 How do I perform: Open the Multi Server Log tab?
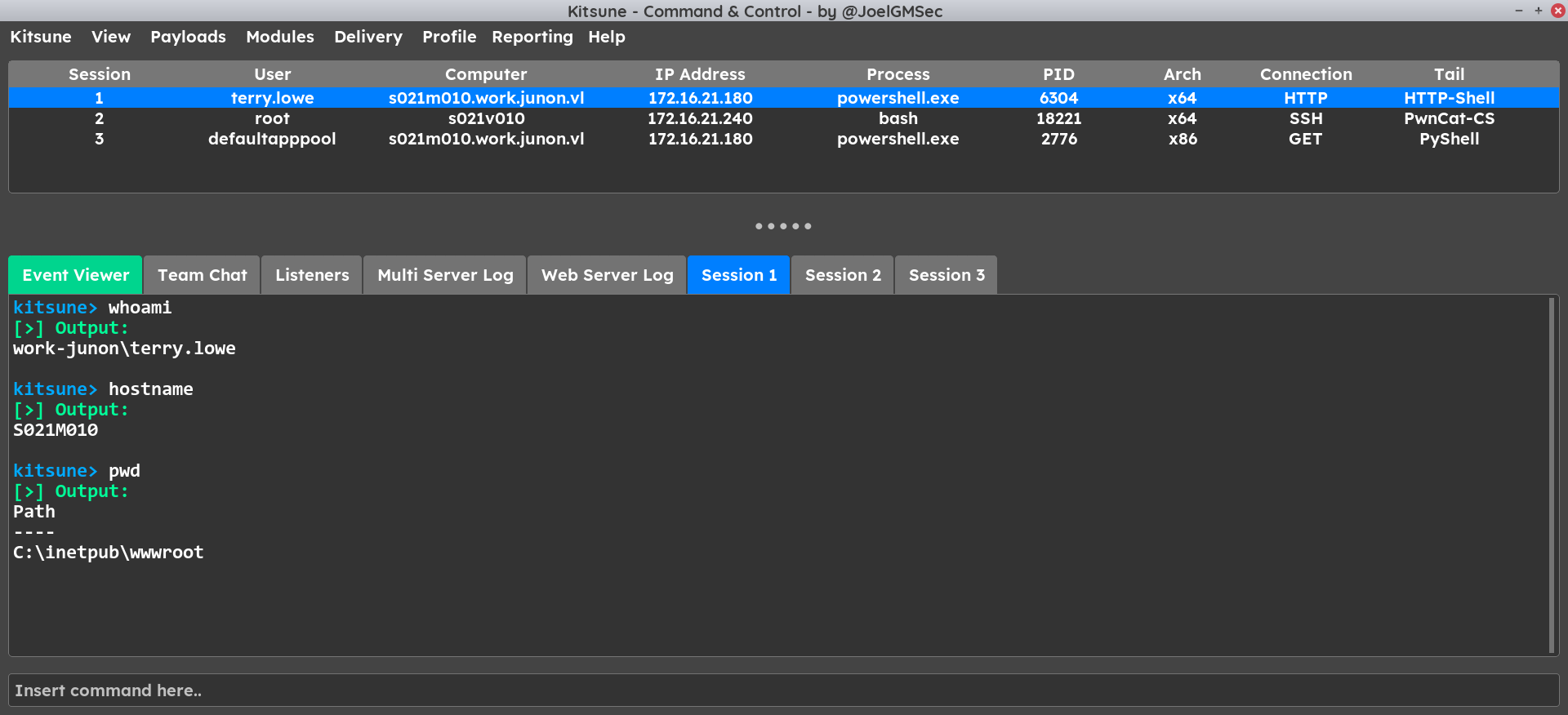(x=445, y=275)
